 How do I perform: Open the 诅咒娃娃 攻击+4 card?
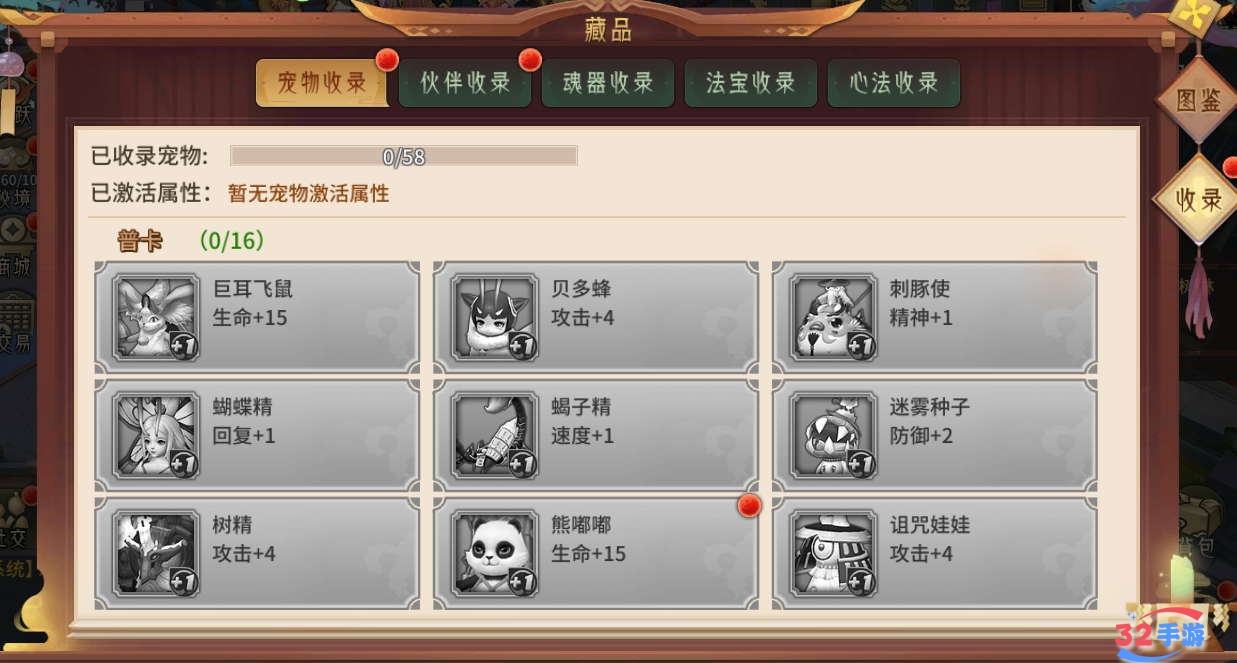(934, 553)
